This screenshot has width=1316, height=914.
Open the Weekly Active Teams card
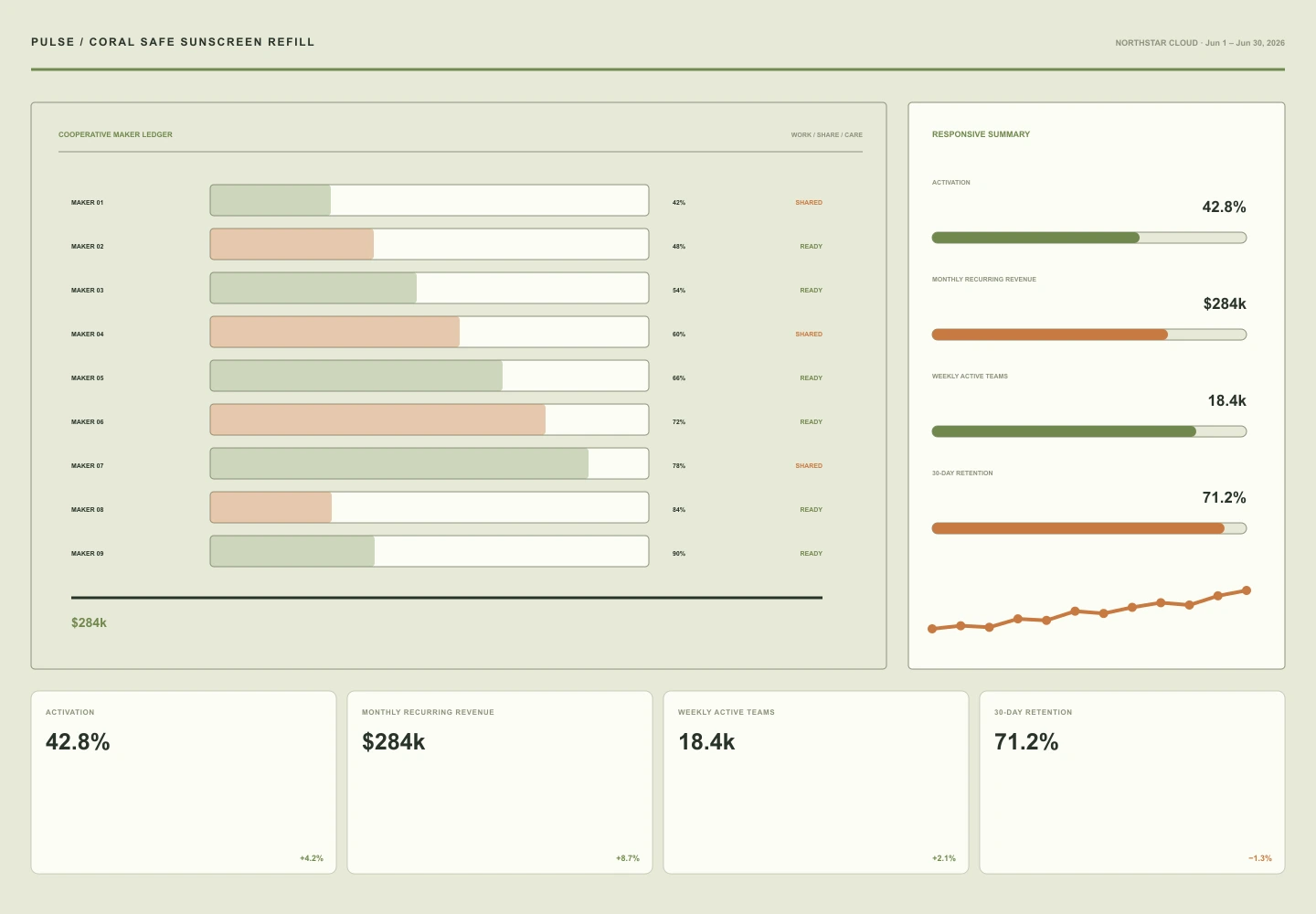pos(816,782)
